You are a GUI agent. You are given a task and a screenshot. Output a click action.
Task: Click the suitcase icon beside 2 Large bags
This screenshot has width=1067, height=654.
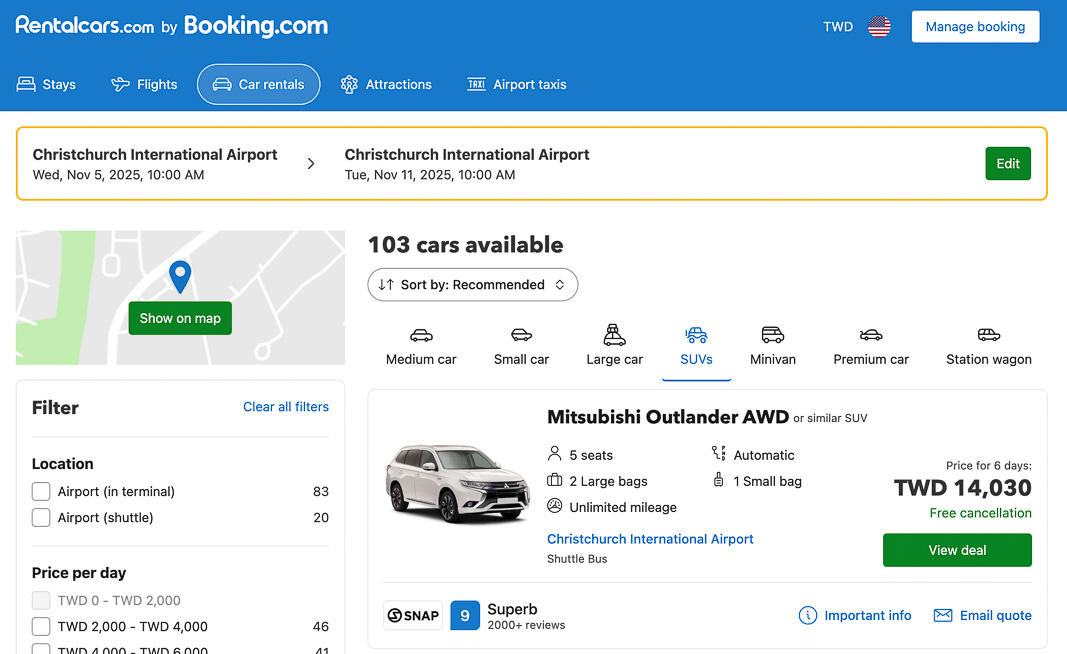point(555,480)
